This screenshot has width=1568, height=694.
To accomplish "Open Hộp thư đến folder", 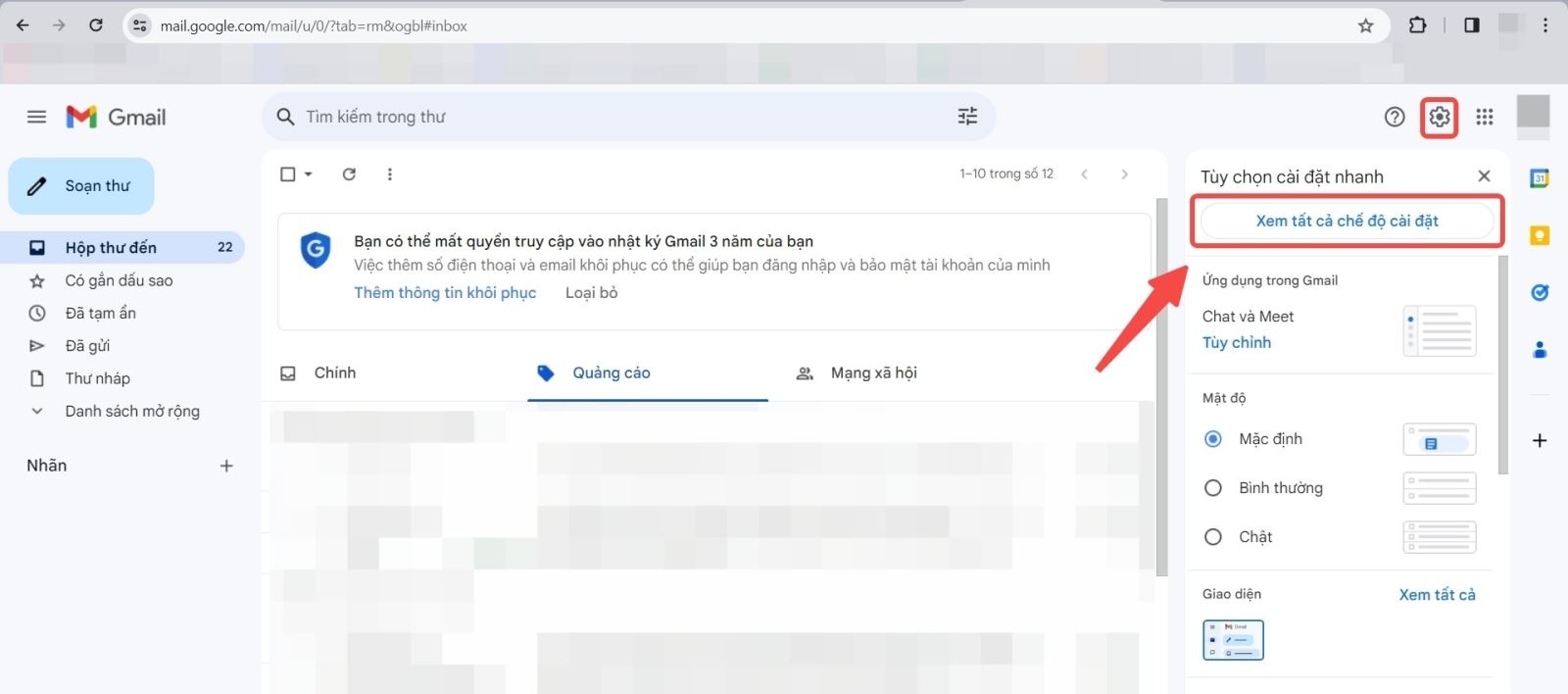I will pyautogui.click(x=122, y=247).
